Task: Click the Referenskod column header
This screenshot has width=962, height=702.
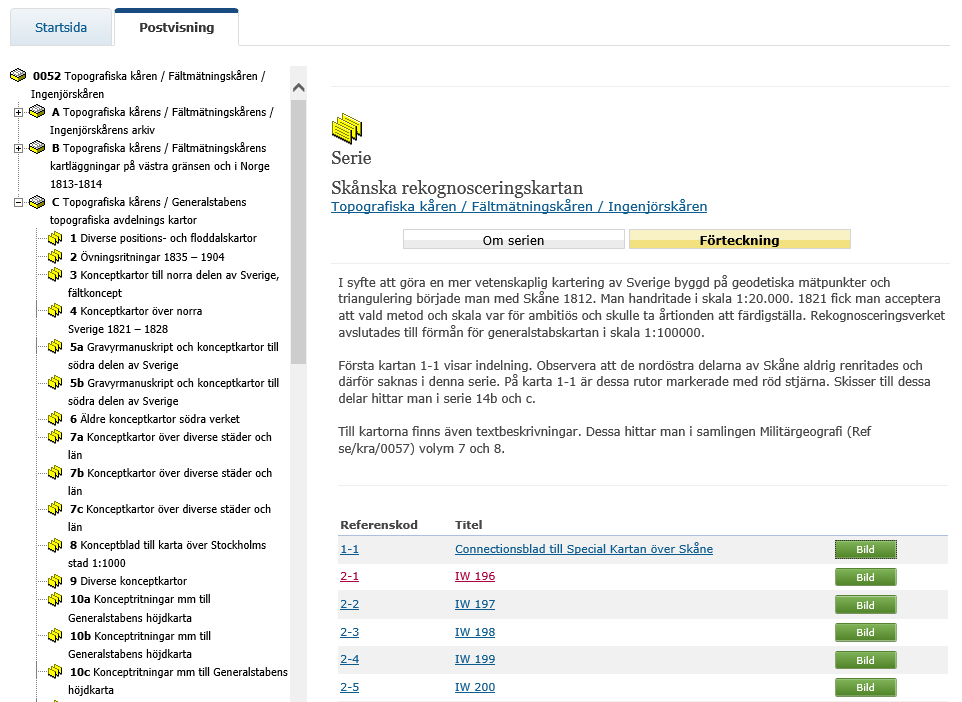Action: 379,525
